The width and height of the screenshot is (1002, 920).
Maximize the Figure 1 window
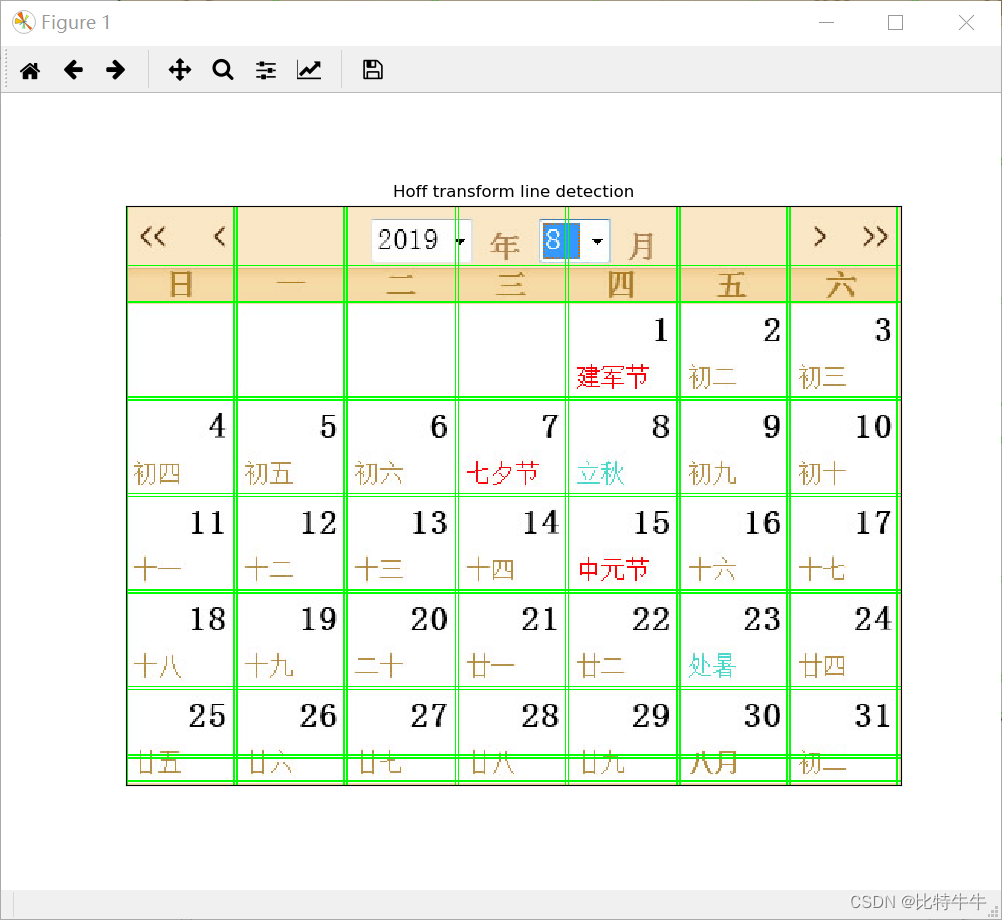click(895, 22)
